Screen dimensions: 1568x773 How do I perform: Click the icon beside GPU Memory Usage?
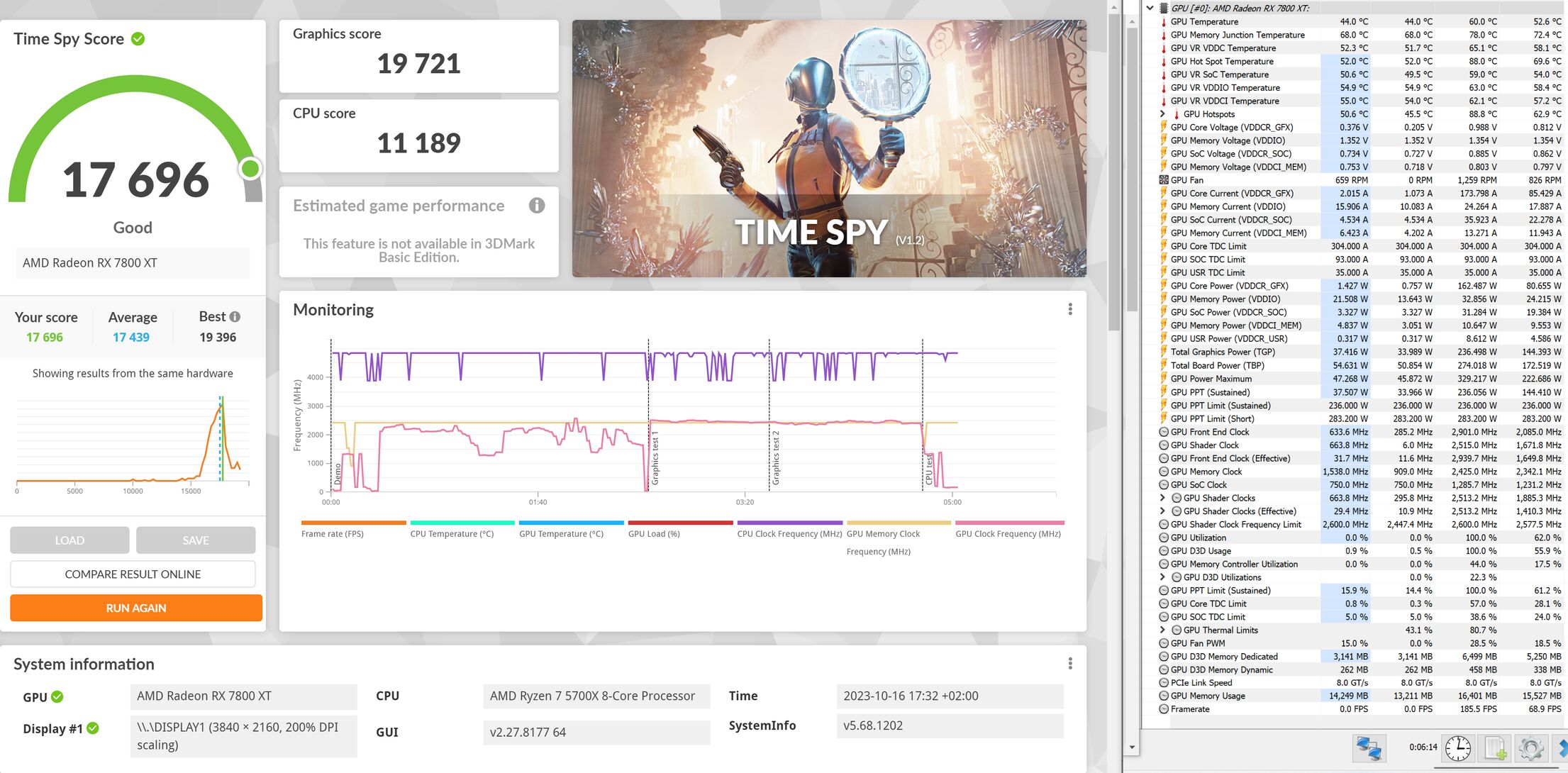1164,696
